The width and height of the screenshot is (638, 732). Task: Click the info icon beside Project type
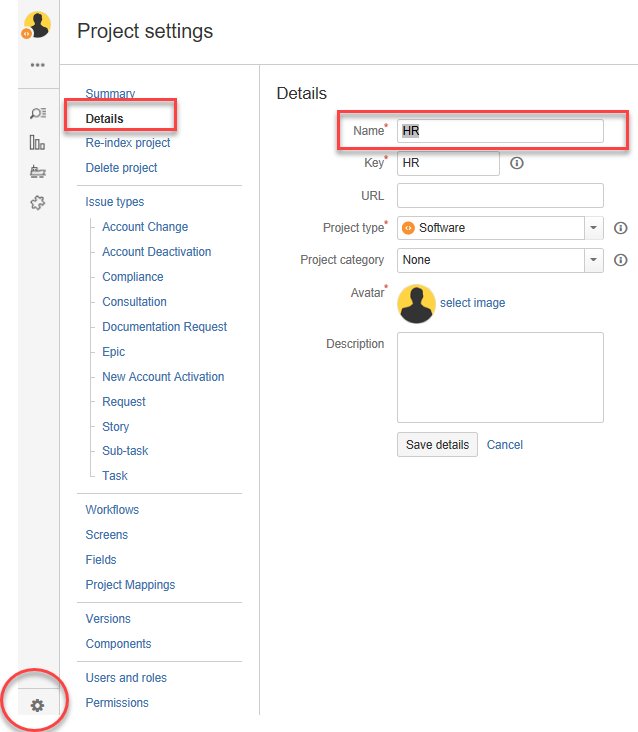point(620,228)
